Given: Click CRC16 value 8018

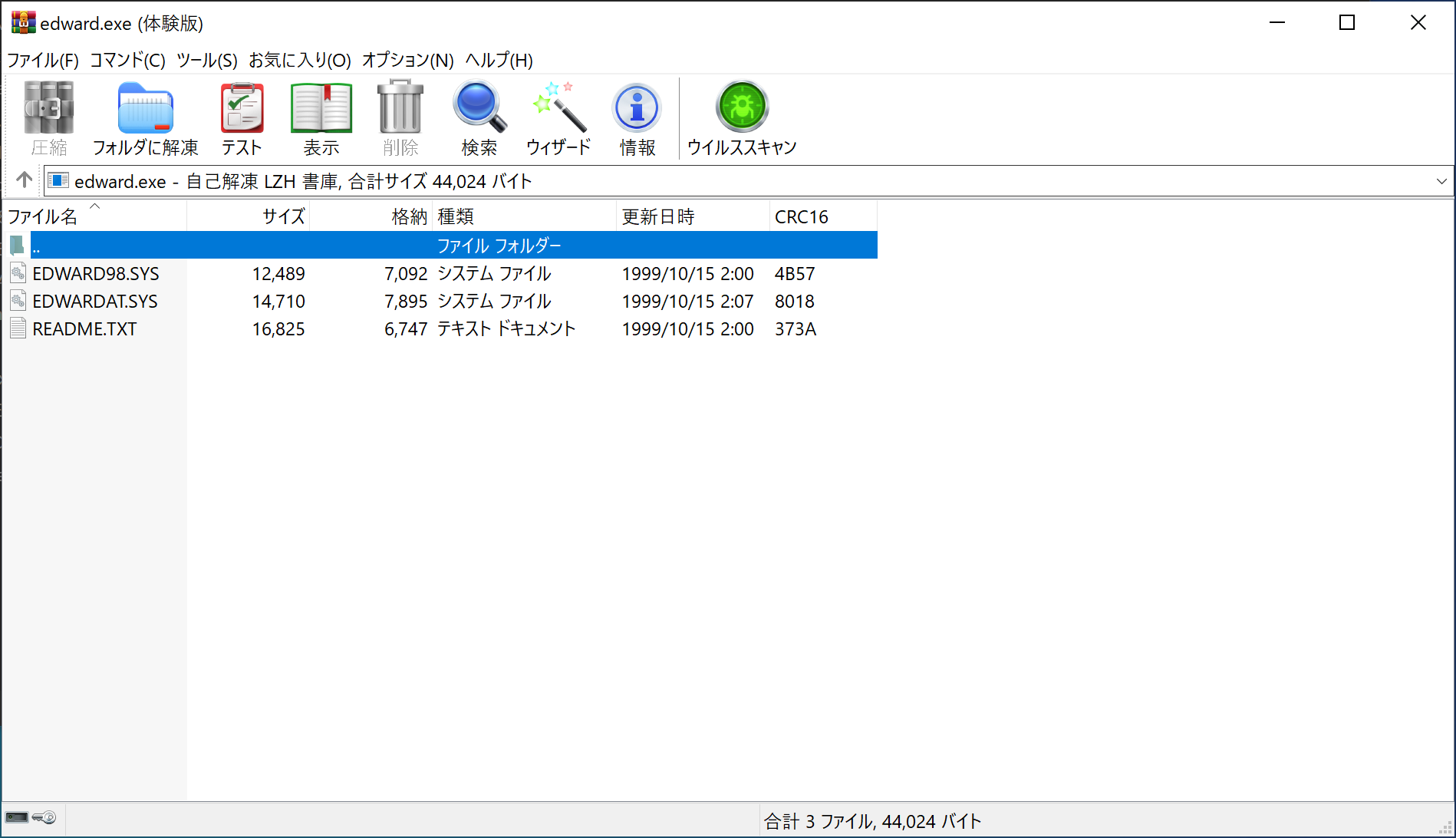Looking at the screenshot, I should [795, 301].
